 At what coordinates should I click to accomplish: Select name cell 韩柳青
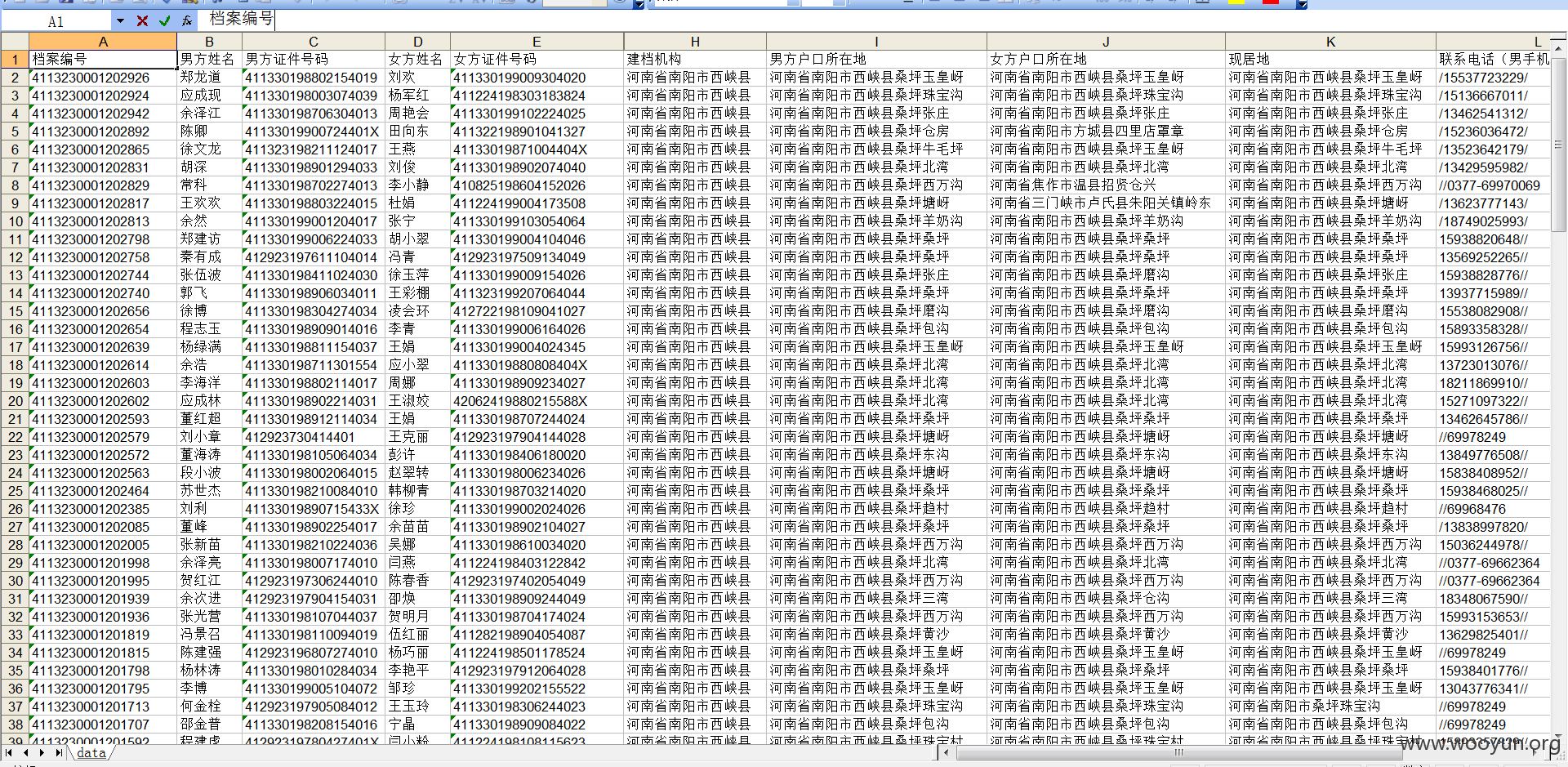(417, 491)
